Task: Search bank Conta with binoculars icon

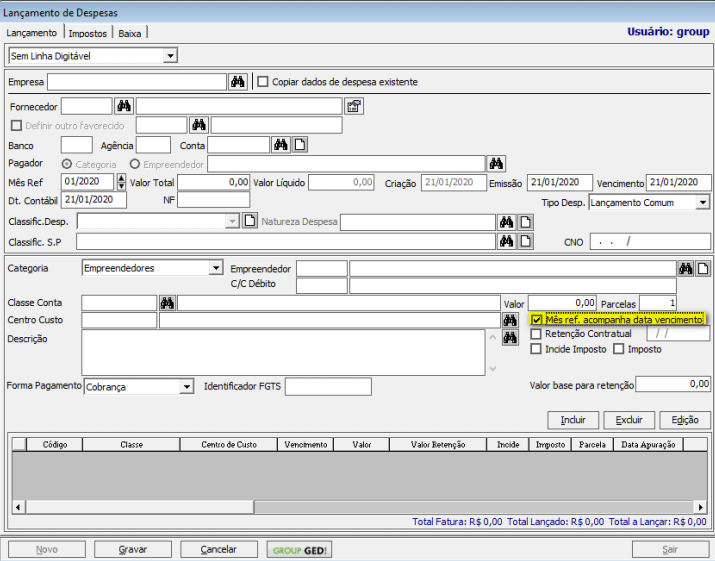Action: click(x=280, y=145)
